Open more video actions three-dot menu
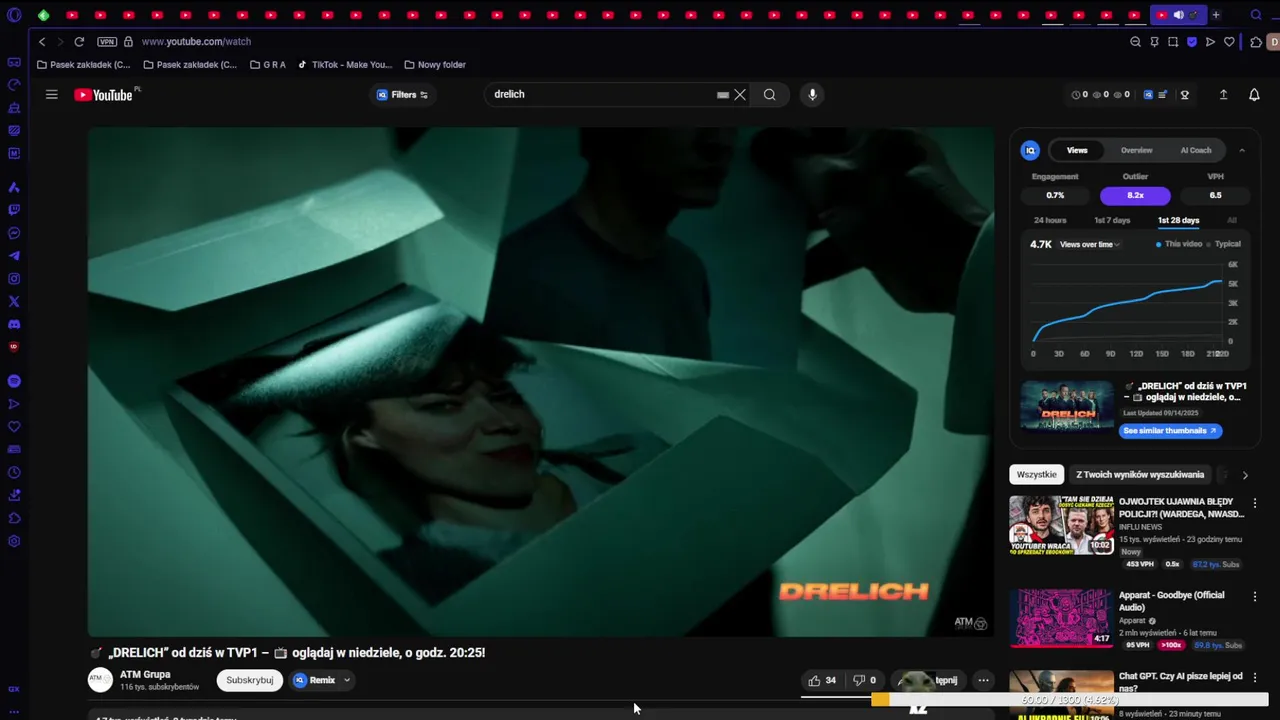Screen dimensions: 1280x720 pos(983,680)
